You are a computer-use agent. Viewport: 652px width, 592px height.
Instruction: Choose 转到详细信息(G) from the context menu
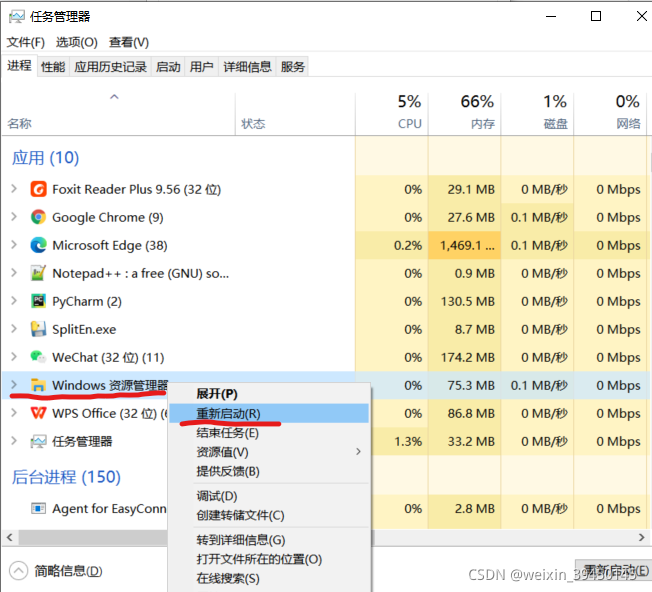pyautogui.click(x=269, y=540)
